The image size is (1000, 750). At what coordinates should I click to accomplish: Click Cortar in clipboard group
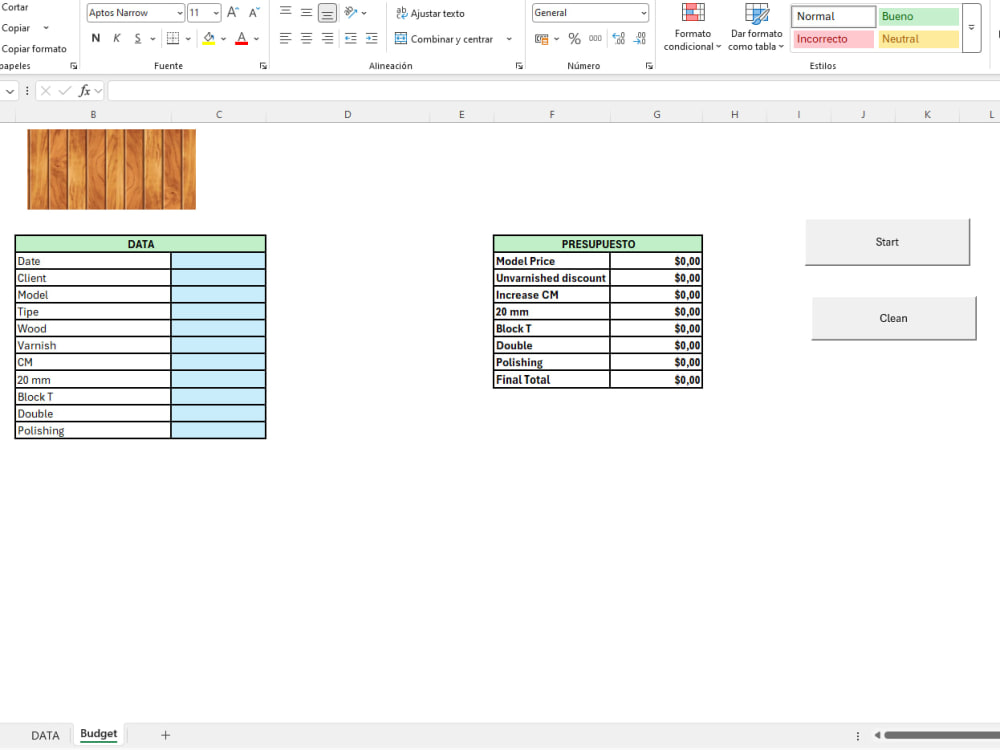[x=15, y=7]
